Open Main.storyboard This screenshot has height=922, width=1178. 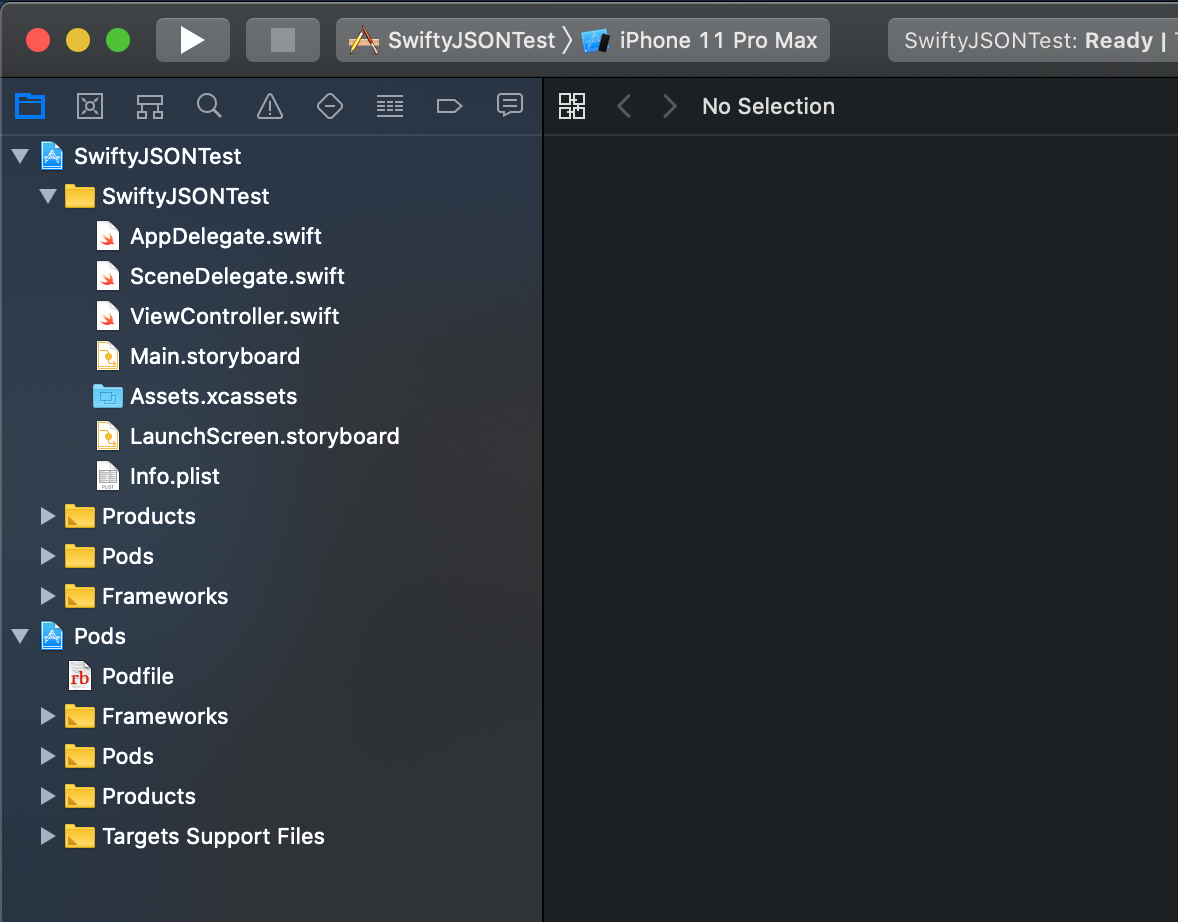(x=215, y=355)
